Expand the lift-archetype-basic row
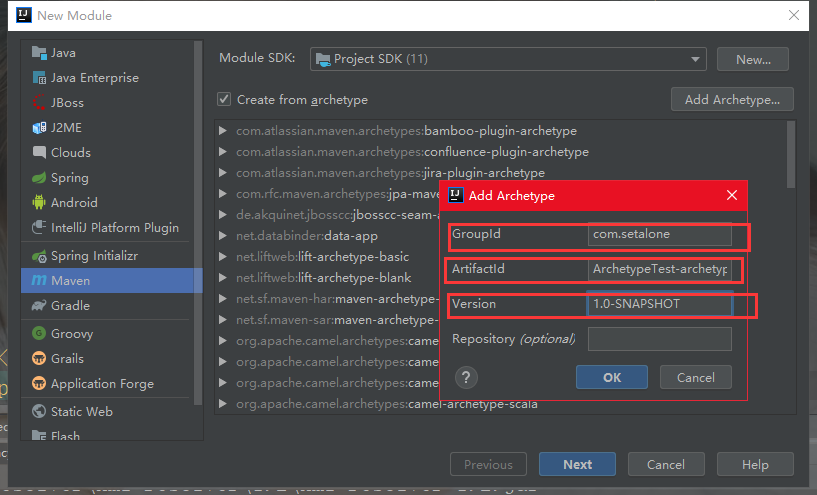The height and width of the screenshot is (495, 817). (x=223, y=256)
